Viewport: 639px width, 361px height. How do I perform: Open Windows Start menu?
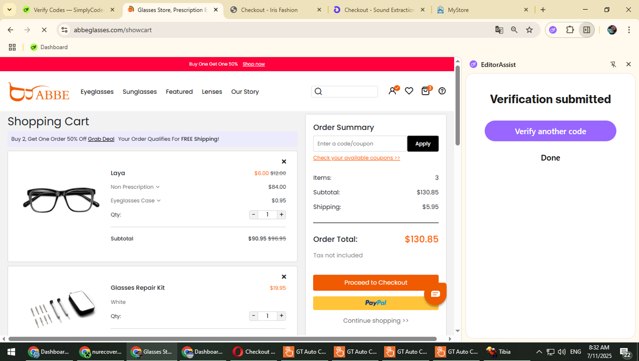click(11, 352)
